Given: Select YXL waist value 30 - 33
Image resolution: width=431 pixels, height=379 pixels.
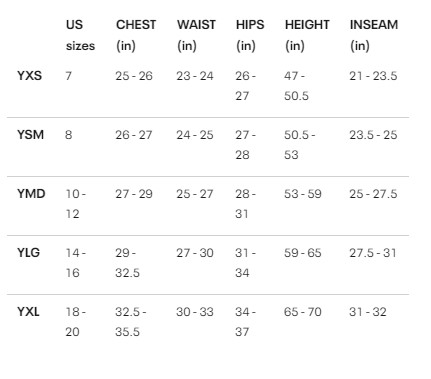Looking at the screenshot, I should (x=195, y=312).
